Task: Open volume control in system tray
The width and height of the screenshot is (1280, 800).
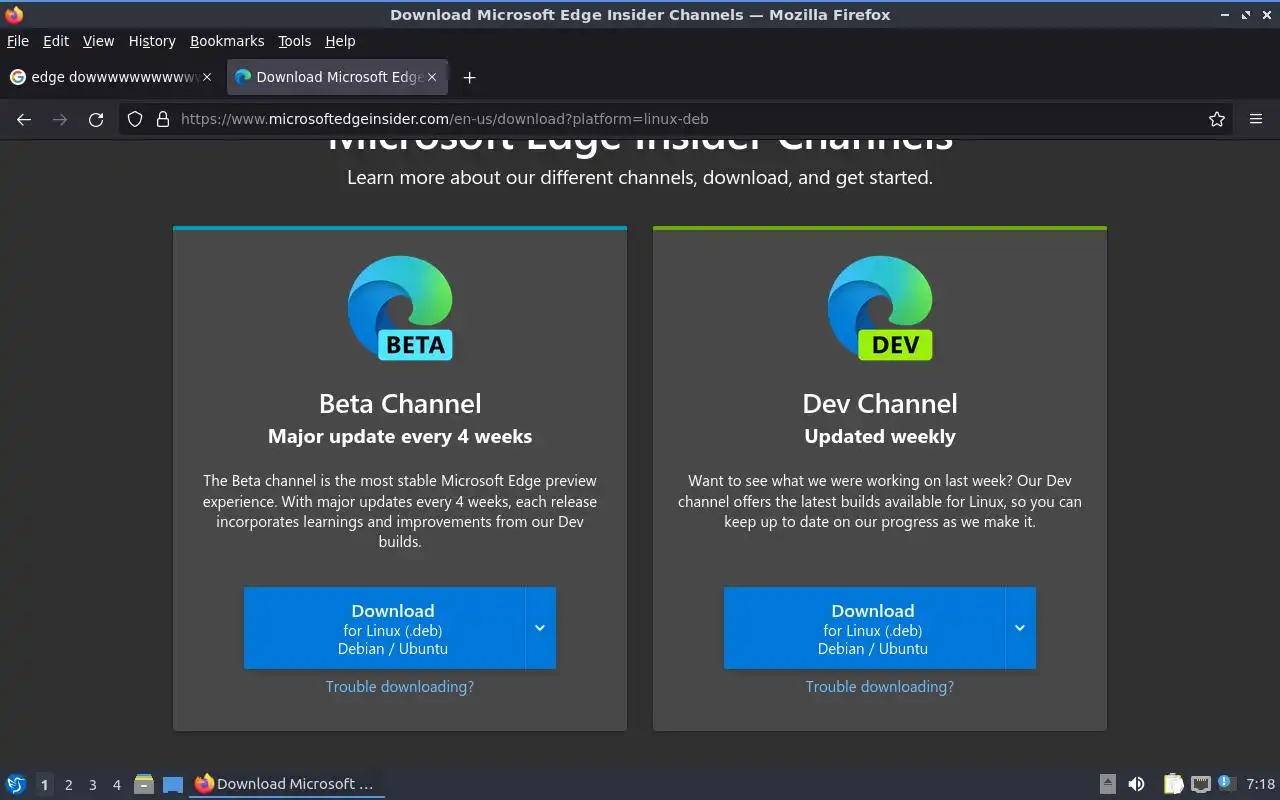Action: point(1136,784)
